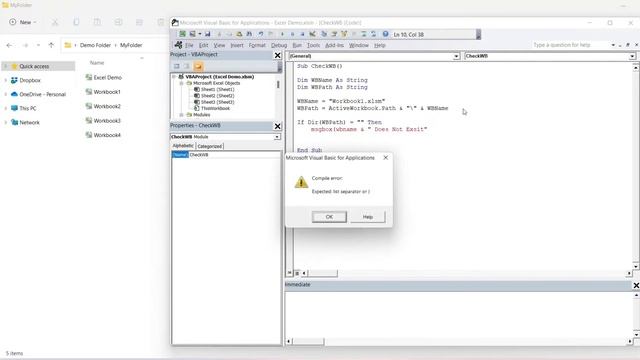The height and width of the screenshot is (360, 640).
Task: Click the (Name) property field CheckWB
Action: click(x=234, y=155)
